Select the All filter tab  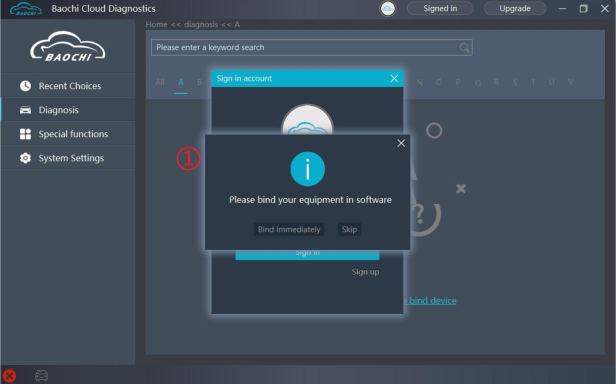(x=160, y=82)
